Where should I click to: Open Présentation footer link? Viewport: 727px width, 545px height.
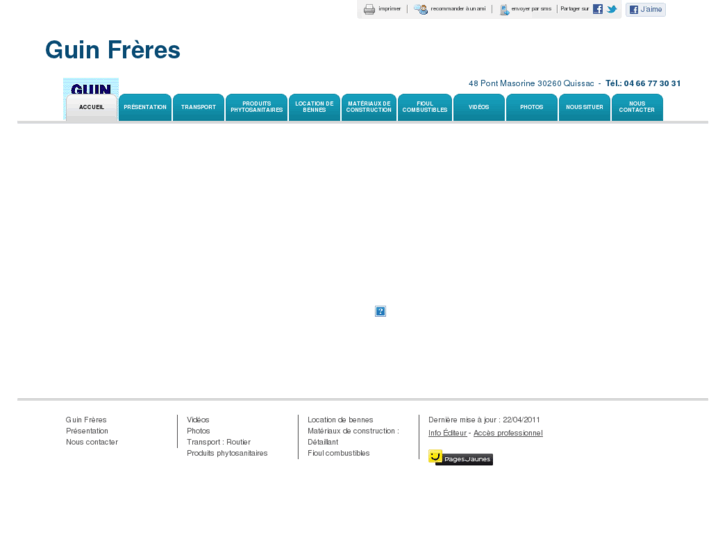coord(87,431)
